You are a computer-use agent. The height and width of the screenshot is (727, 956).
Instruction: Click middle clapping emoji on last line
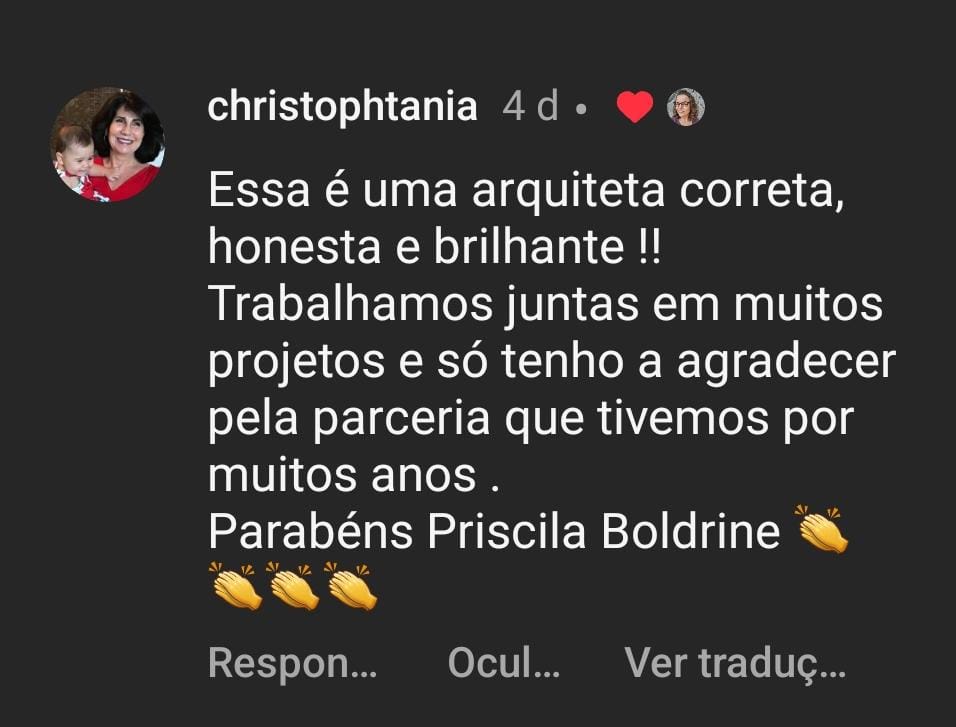coord(293,586)
